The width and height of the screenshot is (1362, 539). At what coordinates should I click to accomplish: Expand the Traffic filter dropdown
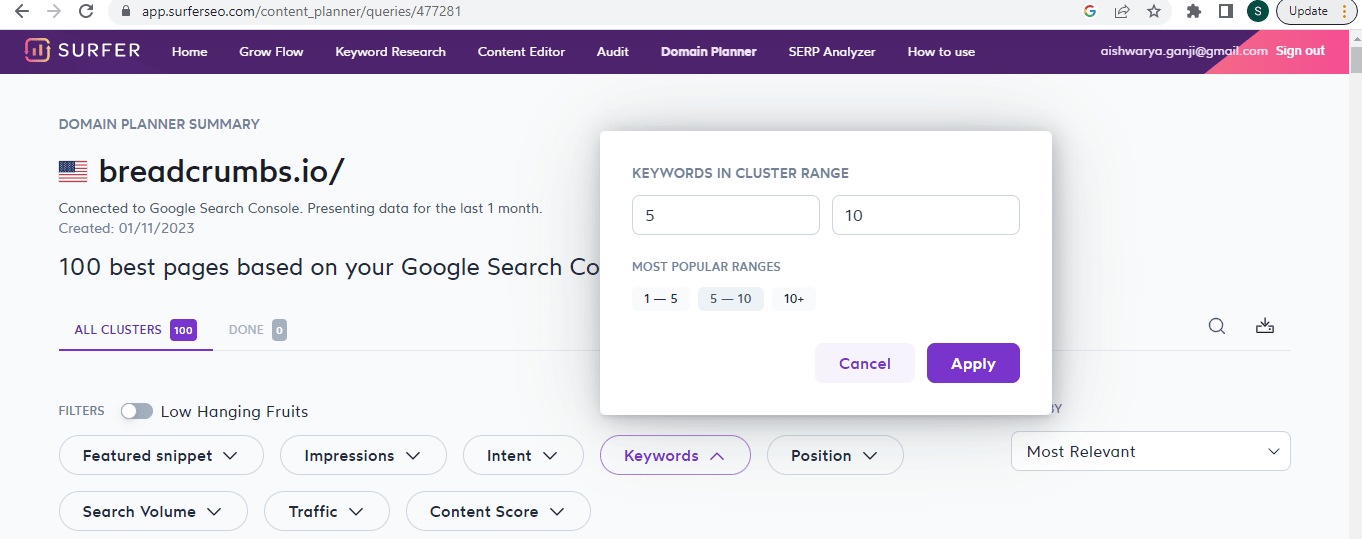pyautogui.click(x=327, y=511)
